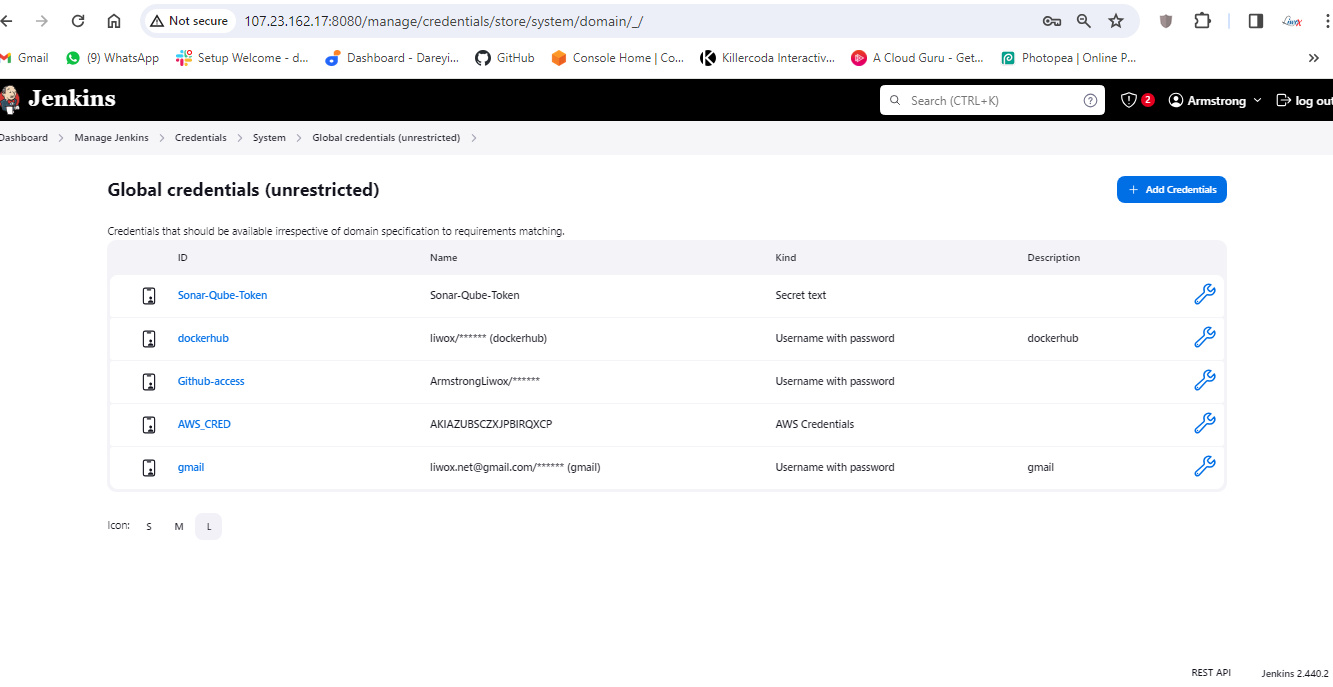Click the Jenkins logo in header
The width and height of the screenshot is (1333, 687).
(60, 99)
